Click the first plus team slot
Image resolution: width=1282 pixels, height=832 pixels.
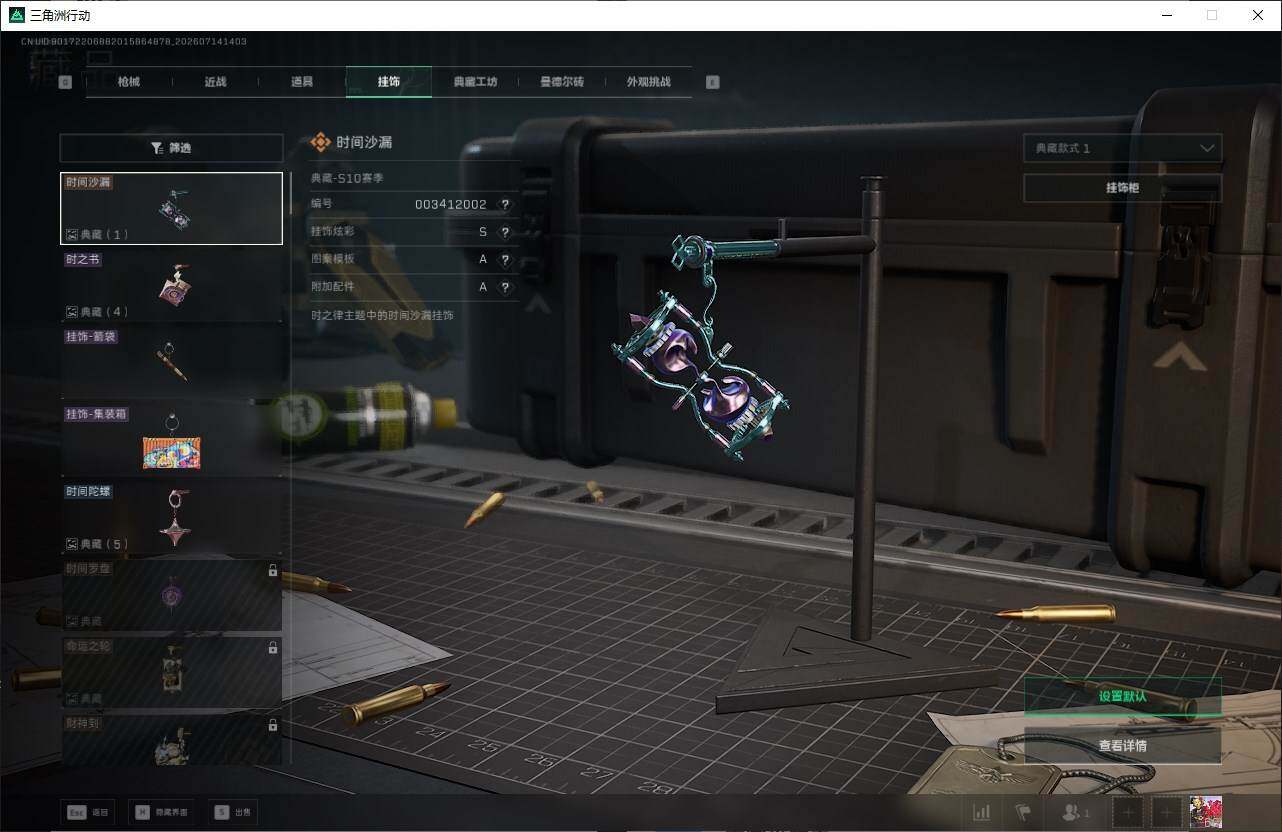pyautogui.click(x=1128, y=812)
